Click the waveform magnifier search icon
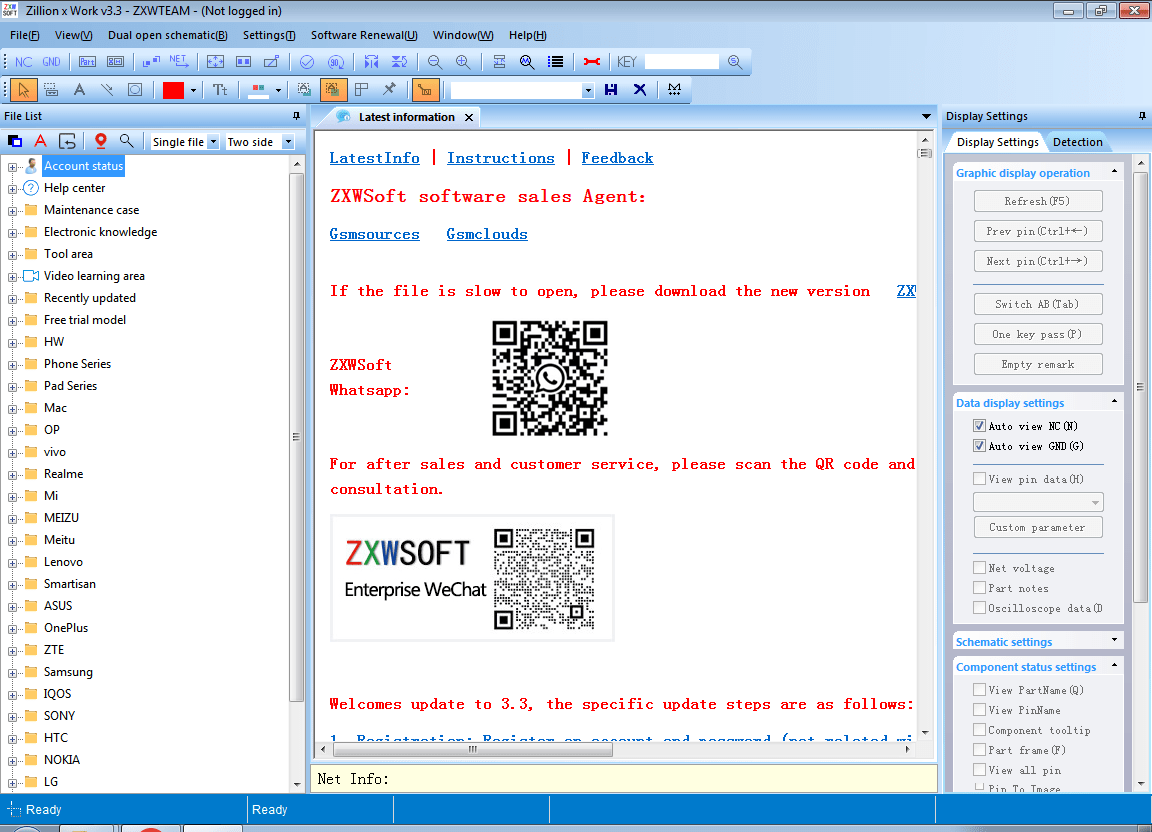1152x832 pixels. (527, 62)
